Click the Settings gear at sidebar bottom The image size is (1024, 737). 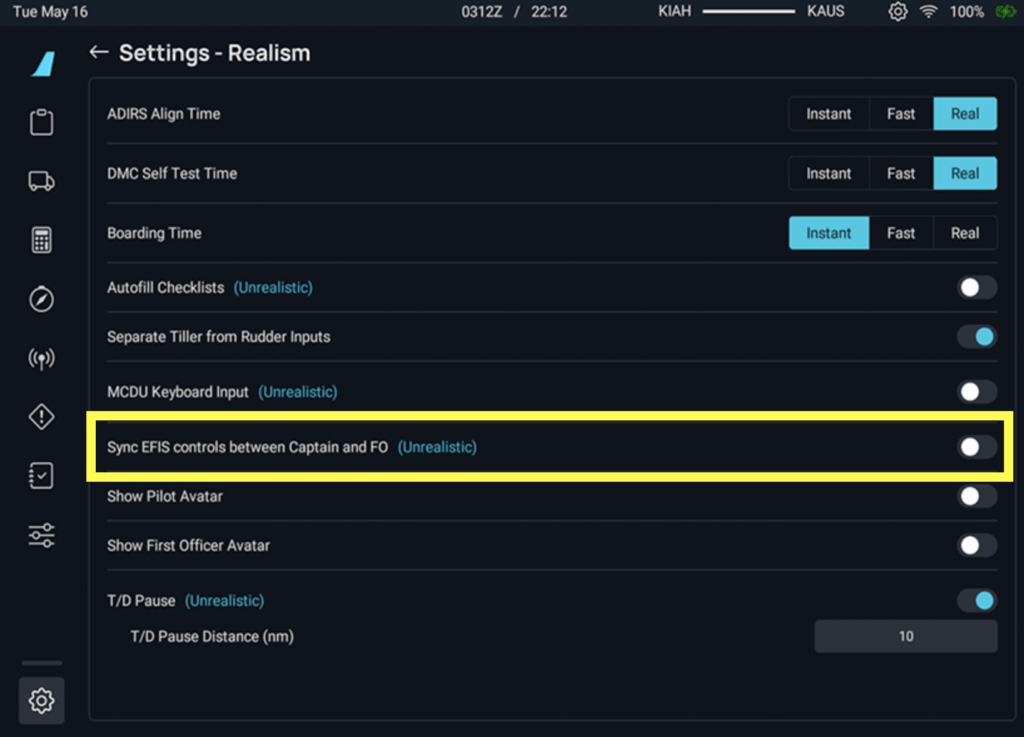[41, 701]
